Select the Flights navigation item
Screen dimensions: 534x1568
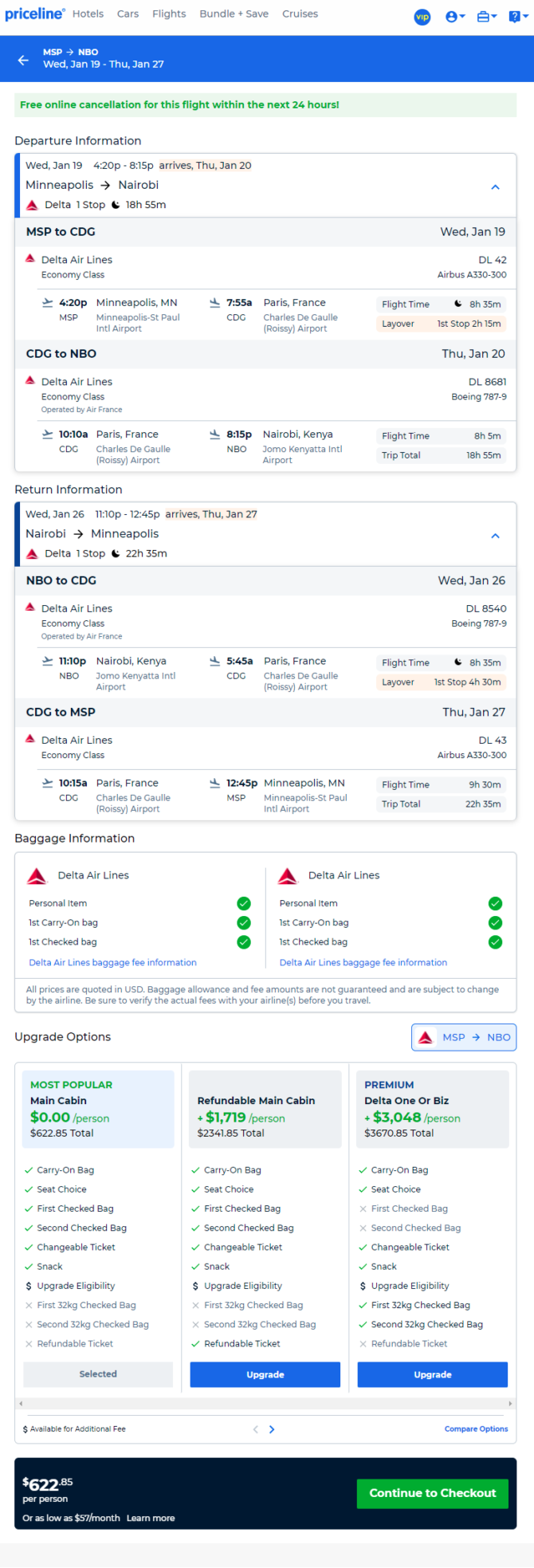(169, 14)
